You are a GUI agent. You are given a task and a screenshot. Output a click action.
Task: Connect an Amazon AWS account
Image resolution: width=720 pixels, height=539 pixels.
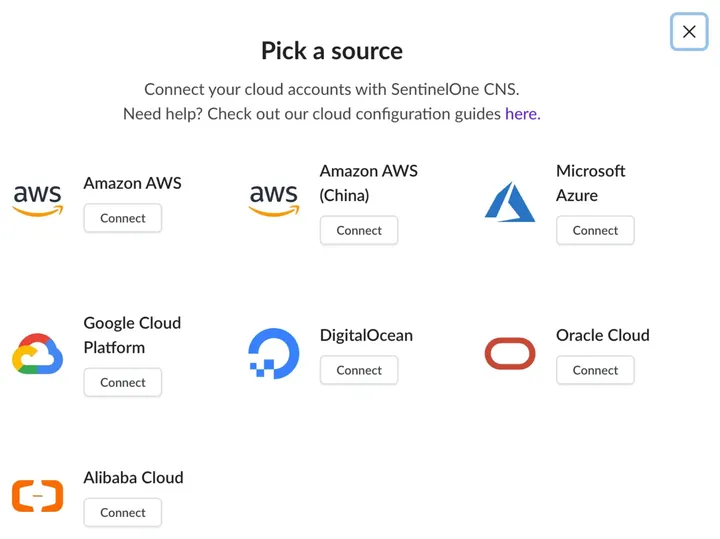pyautogui.click(x=123, y=218)
